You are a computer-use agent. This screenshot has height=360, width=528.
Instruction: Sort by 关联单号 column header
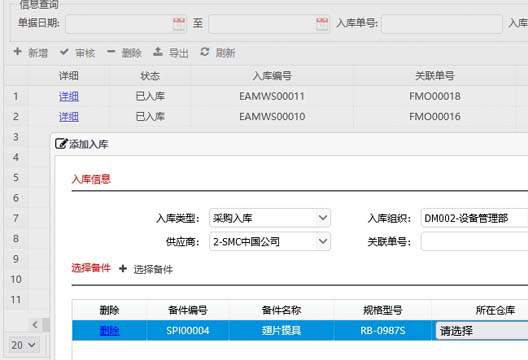[x=435, y=76]
